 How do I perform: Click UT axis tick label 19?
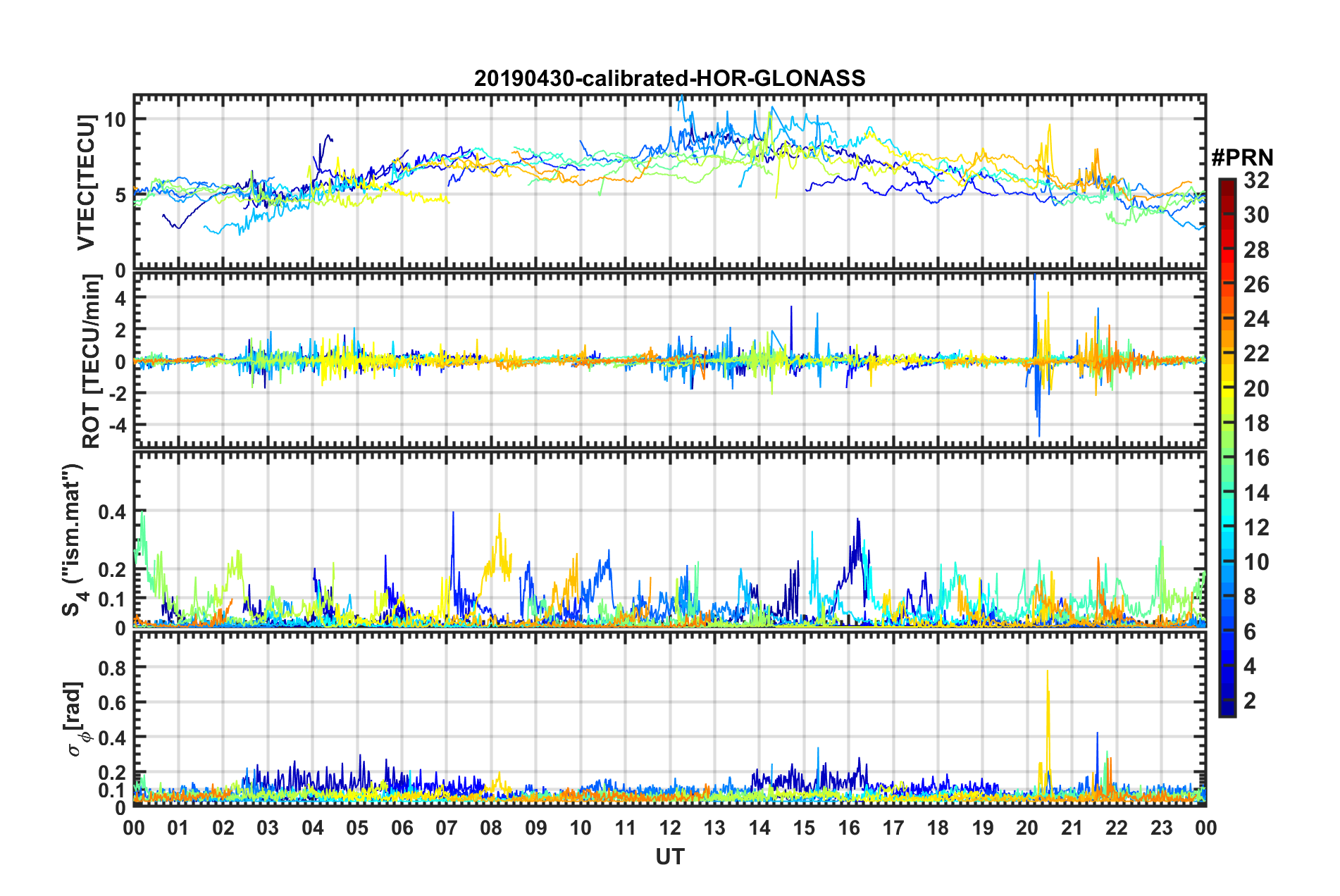pos(982,828)
